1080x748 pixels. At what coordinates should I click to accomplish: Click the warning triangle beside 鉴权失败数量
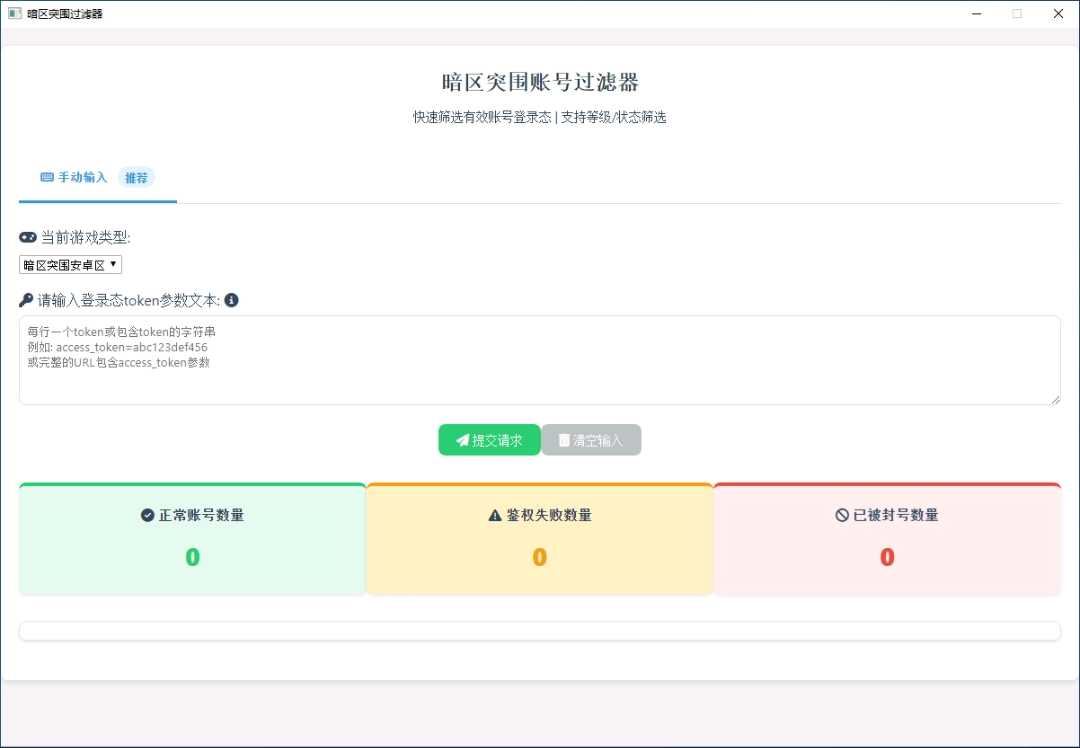pos(495,515)
